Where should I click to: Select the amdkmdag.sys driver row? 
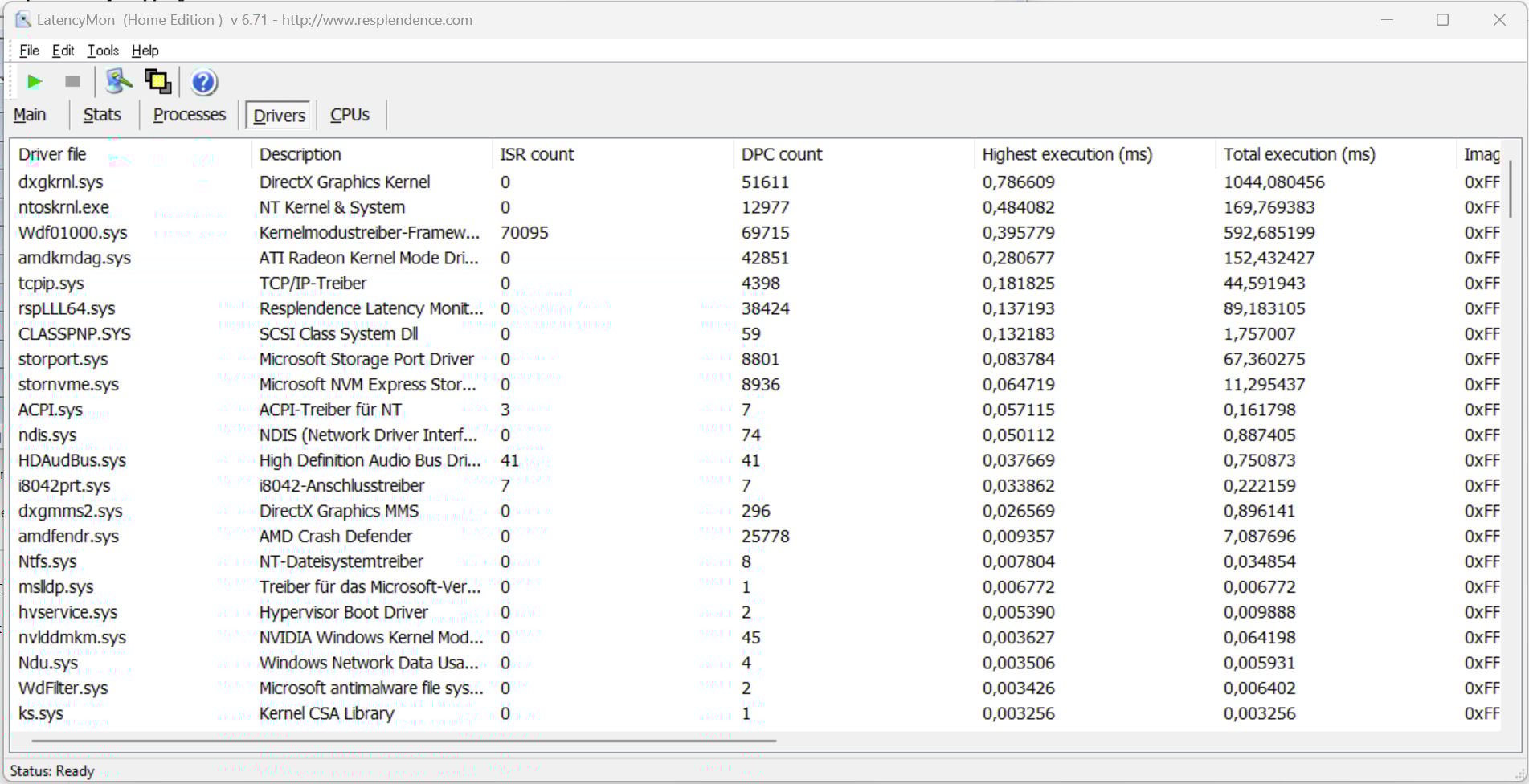pyautogui.click(x=755, y=258)
